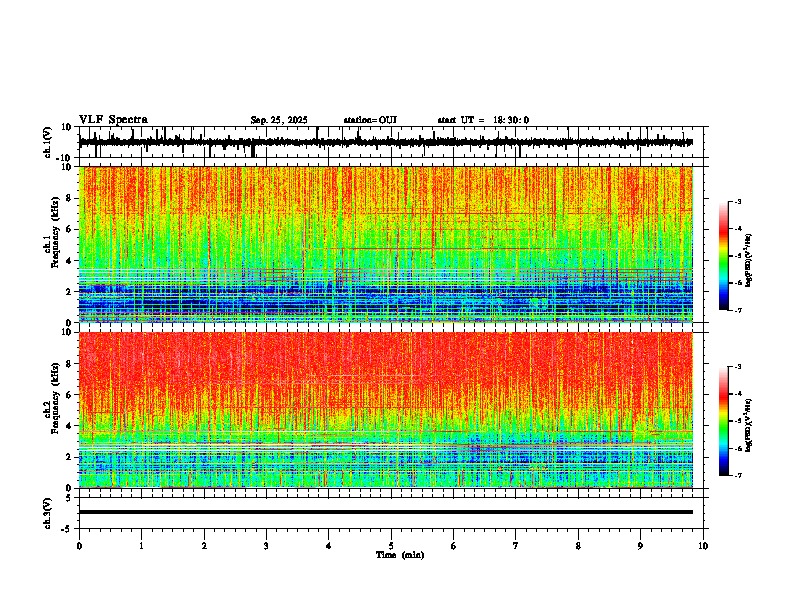Click time axis tick label "6"
The height and width of the screenshot is (612, 792).
(454, 546)
